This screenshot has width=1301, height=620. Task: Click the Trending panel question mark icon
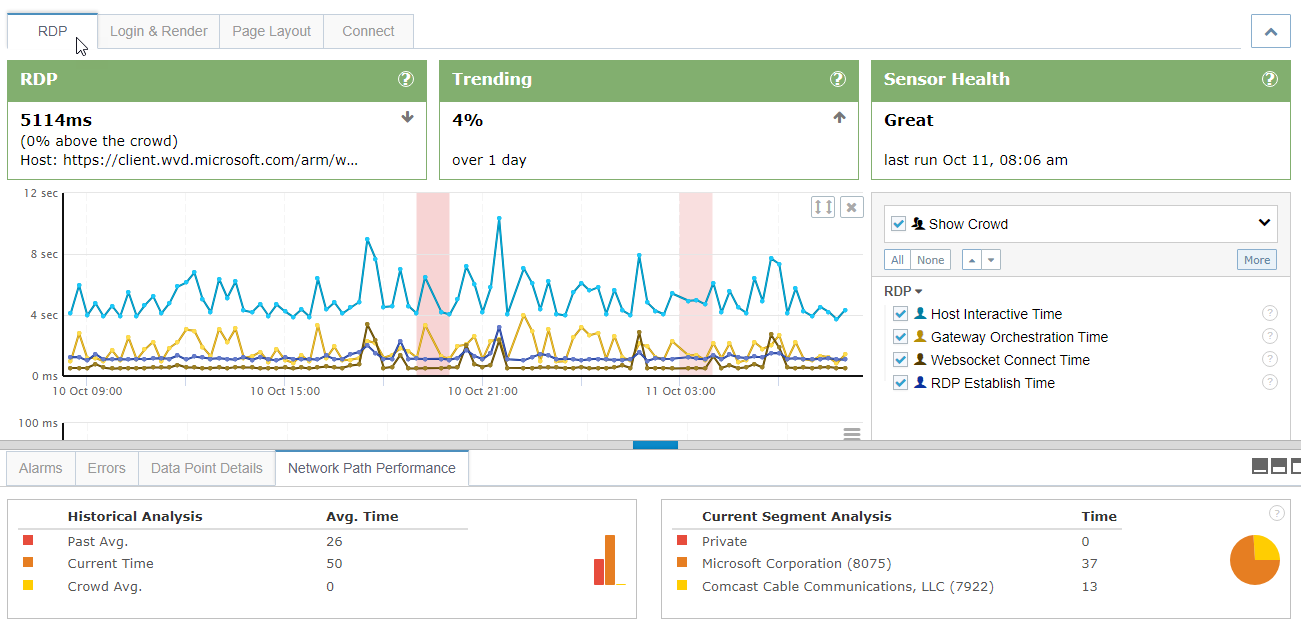click(x=838, y=79)
